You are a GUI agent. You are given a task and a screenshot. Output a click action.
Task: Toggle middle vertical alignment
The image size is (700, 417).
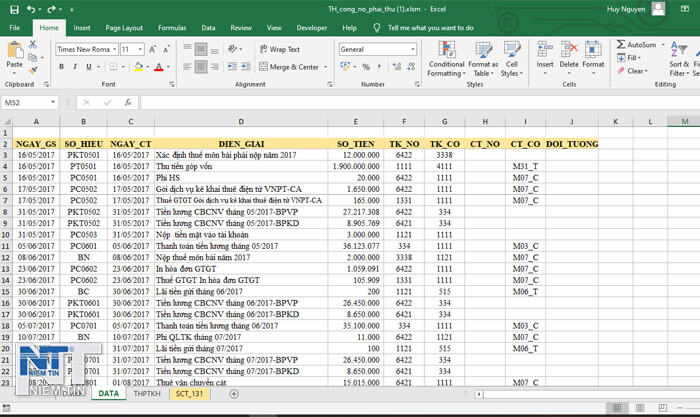(201, 49)
